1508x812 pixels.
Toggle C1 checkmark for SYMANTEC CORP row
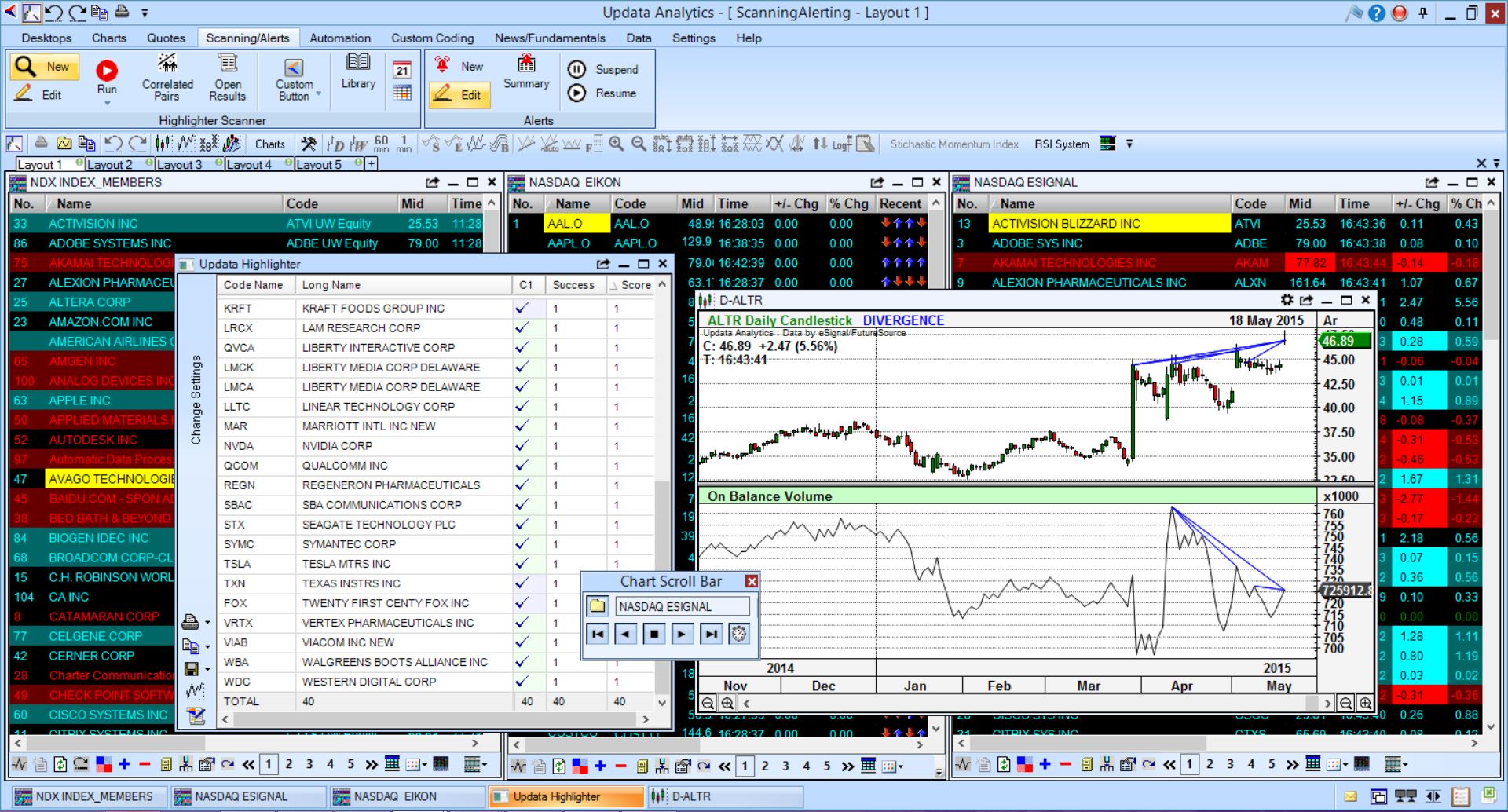pos(522,543)
